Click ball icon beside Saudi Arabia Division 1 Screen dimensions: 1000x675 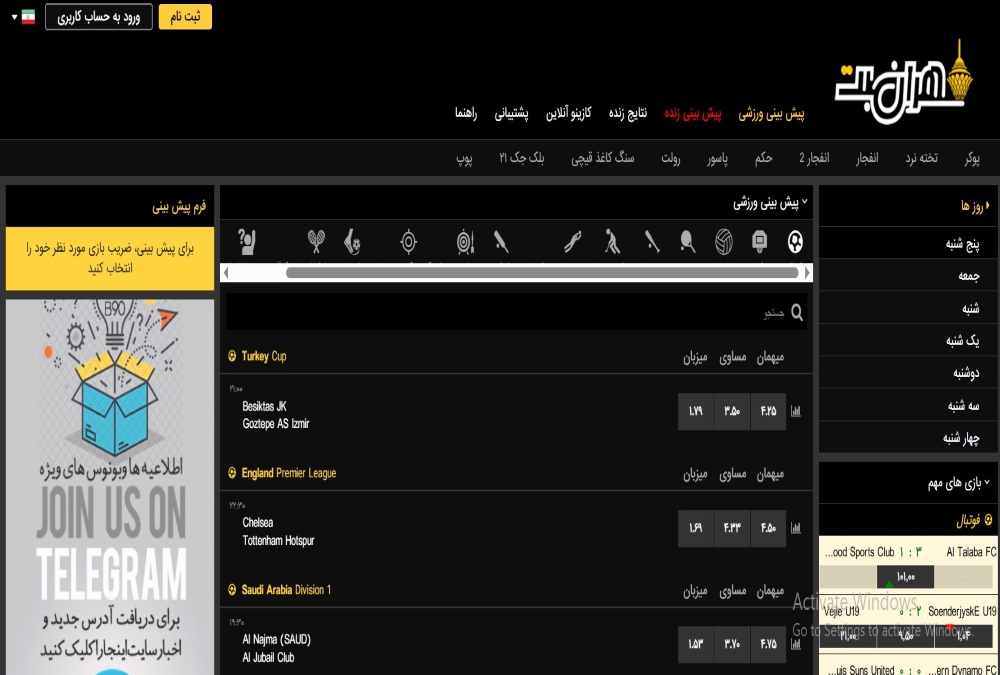(x=232, y=590)
